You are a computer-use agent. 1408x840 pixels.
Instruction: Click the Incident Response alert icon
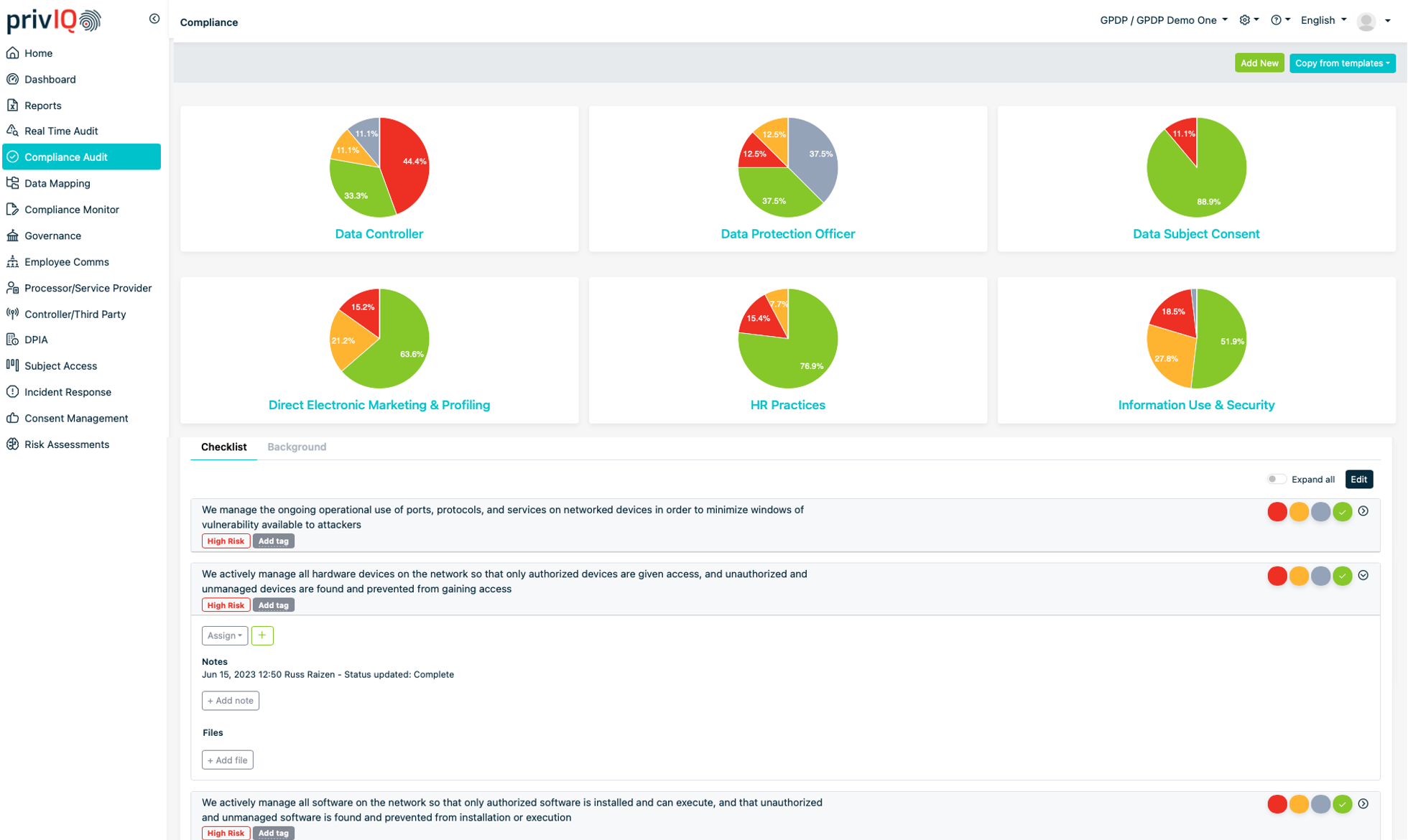[x=13, y=392]
